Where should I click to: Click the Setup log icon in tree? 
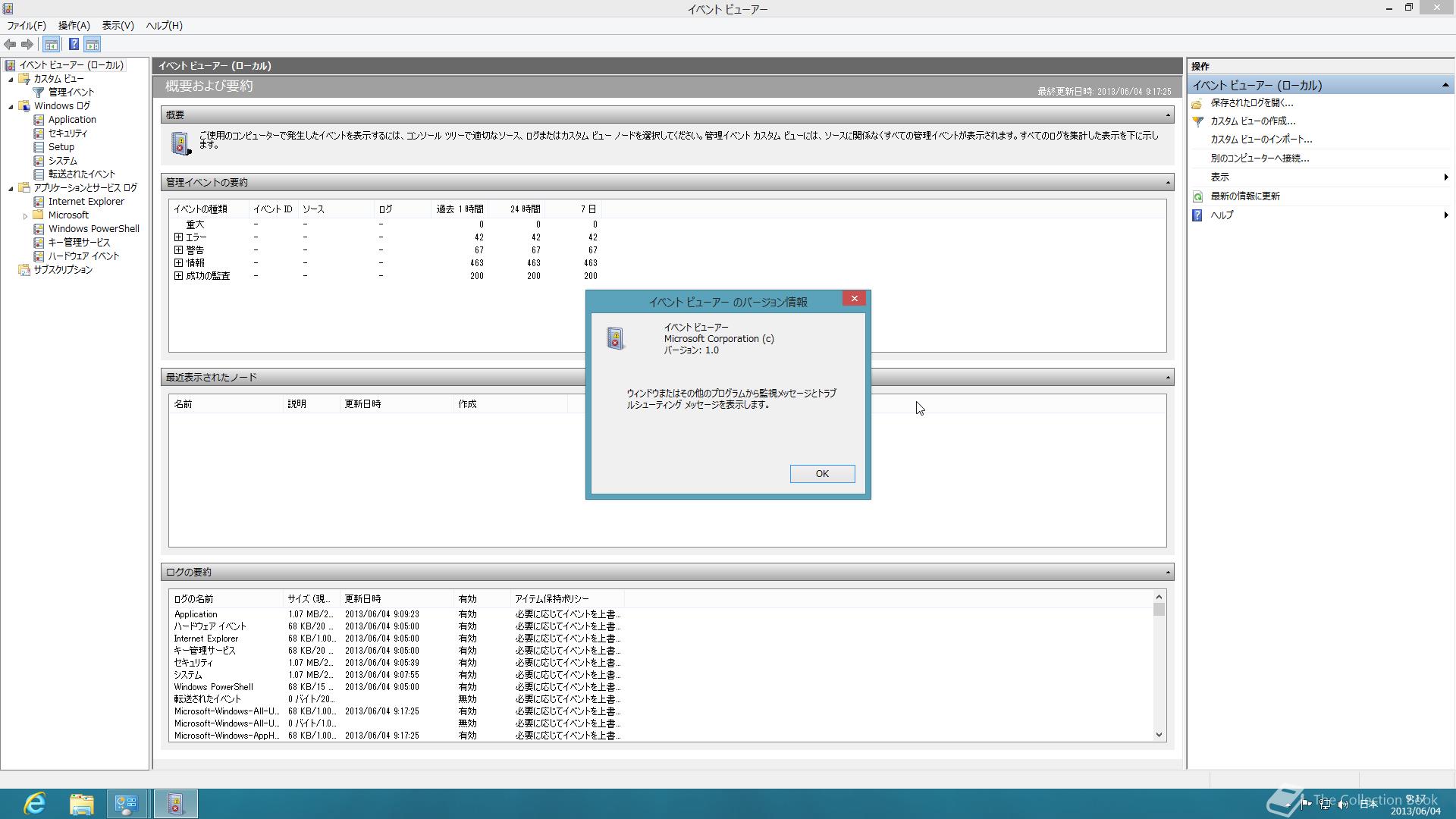click(39, 147)
